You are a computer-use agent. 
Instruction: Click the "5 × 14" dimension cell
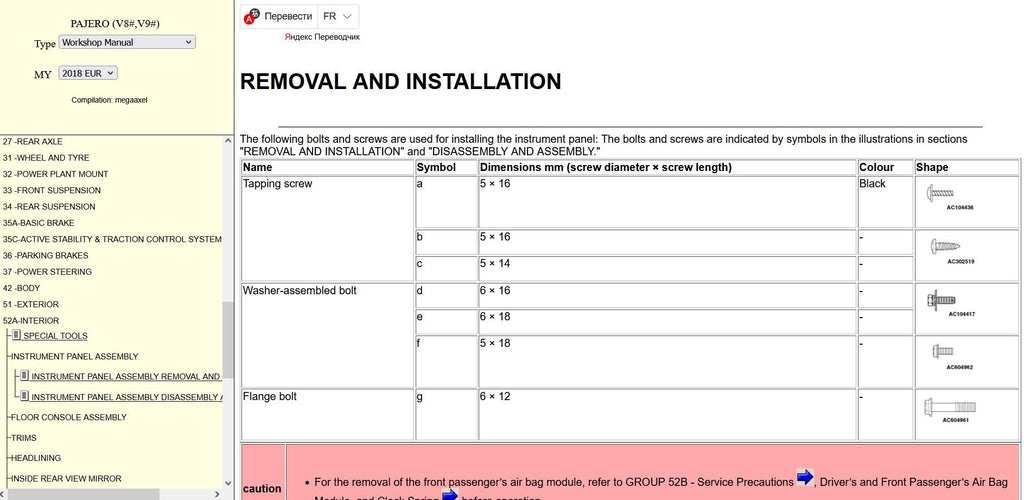(x=667, y=268)
